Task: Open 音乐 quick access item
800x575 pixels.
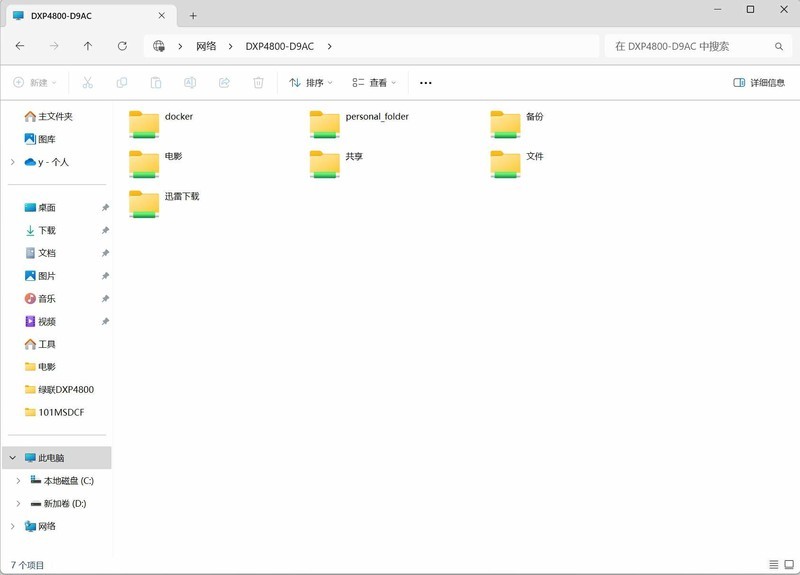Action: [x=40, y=298]
